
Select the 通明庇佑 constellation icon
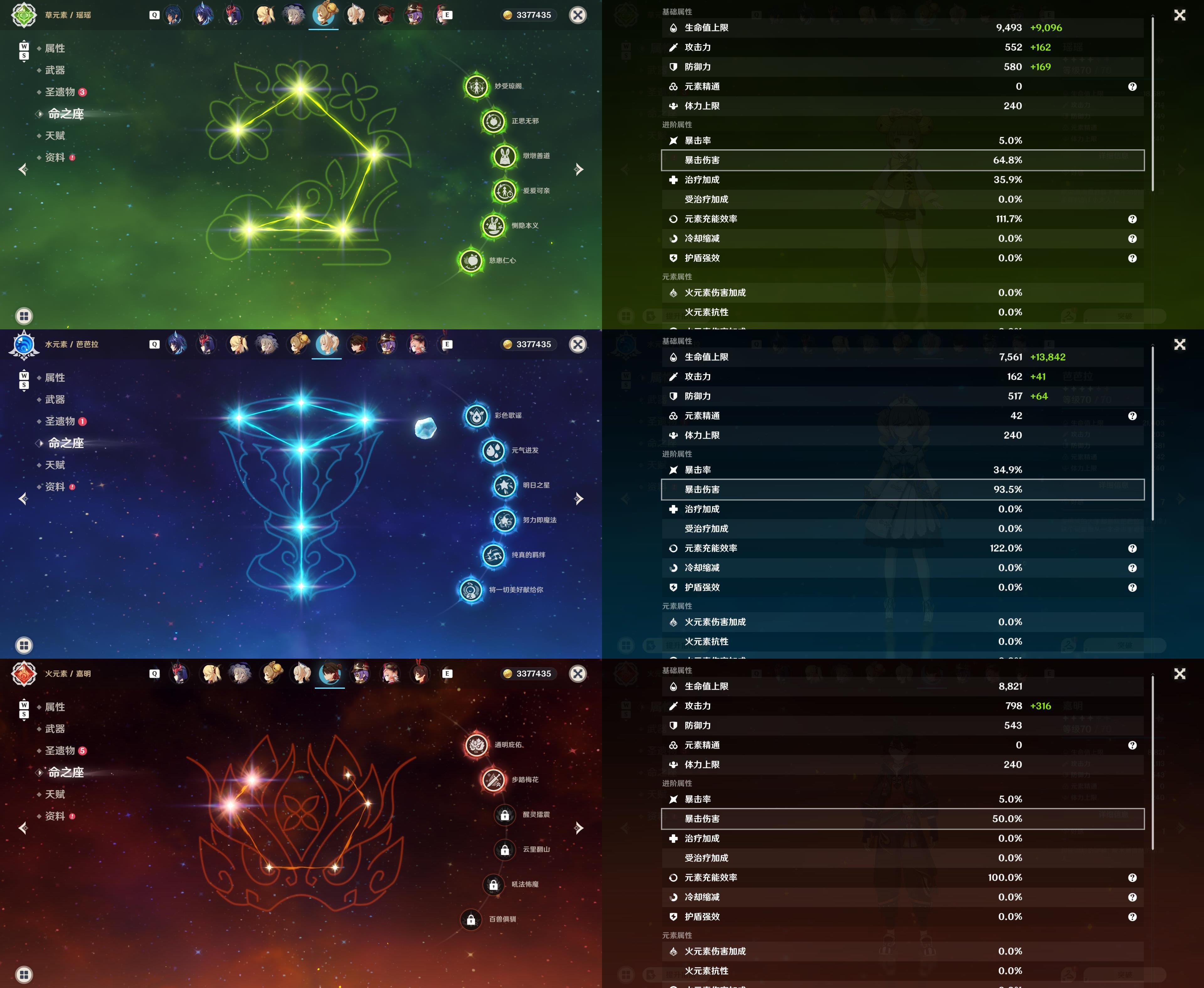click(x=476, y=744)
